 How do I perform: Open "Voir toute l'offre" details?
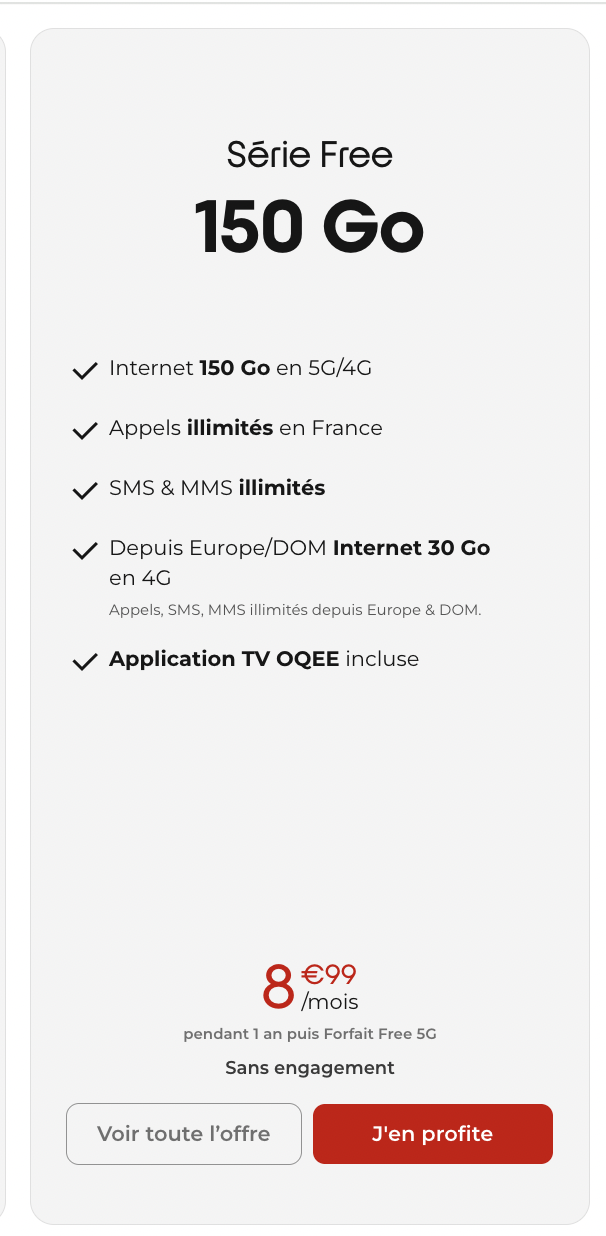pyautogui.click(x=184, y=1134)
